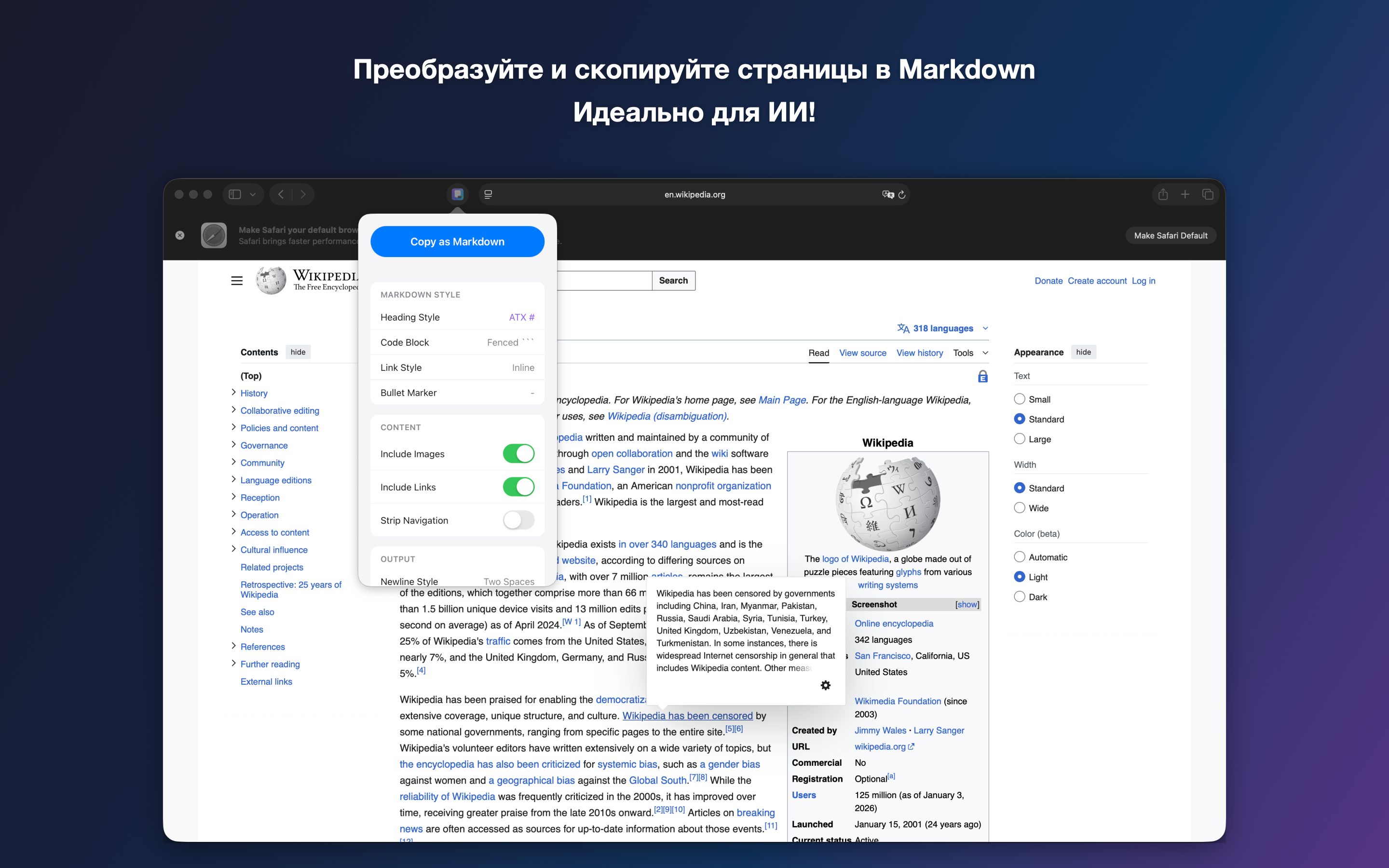Expand the History section chevron in Contents
Viewport: 1389px width, 868px height.
point(233,393)
